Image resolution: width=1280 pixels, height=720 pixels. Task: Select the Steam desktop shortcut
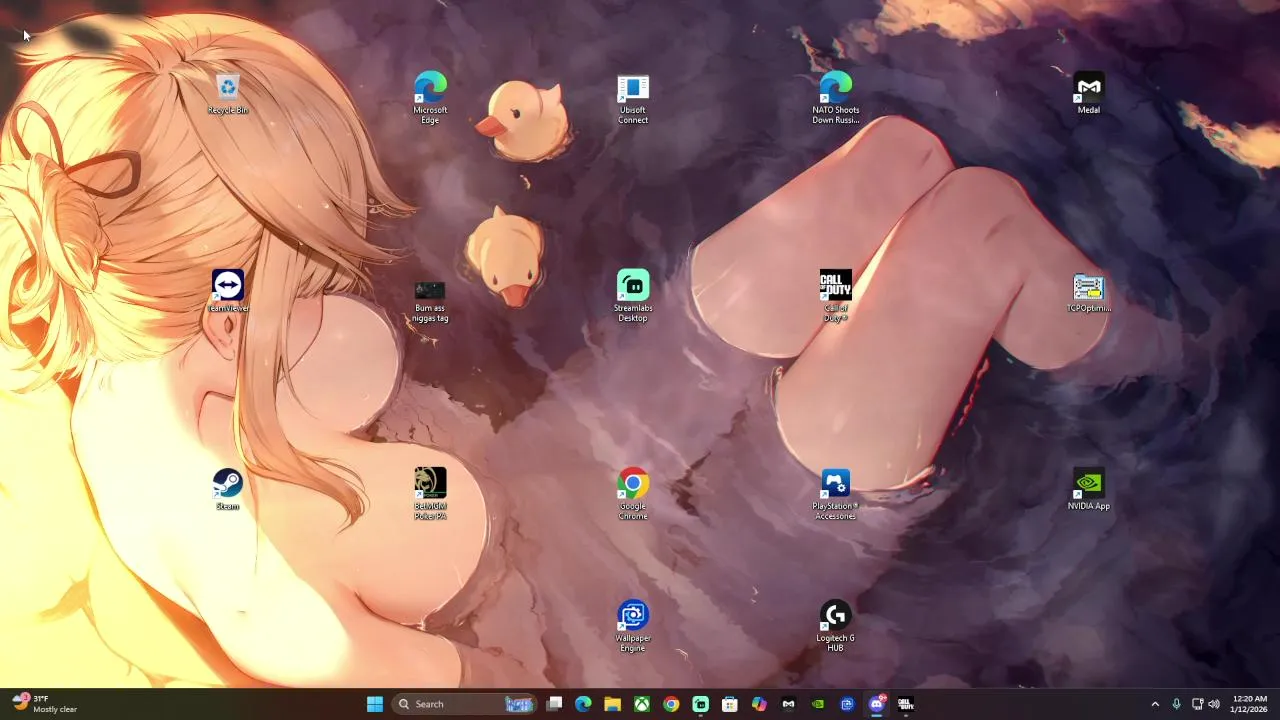point(228,490)
